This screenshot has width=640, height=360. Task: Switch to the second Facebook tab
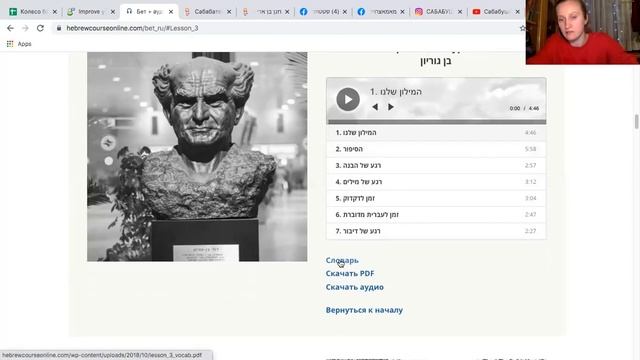pos(380,12)
